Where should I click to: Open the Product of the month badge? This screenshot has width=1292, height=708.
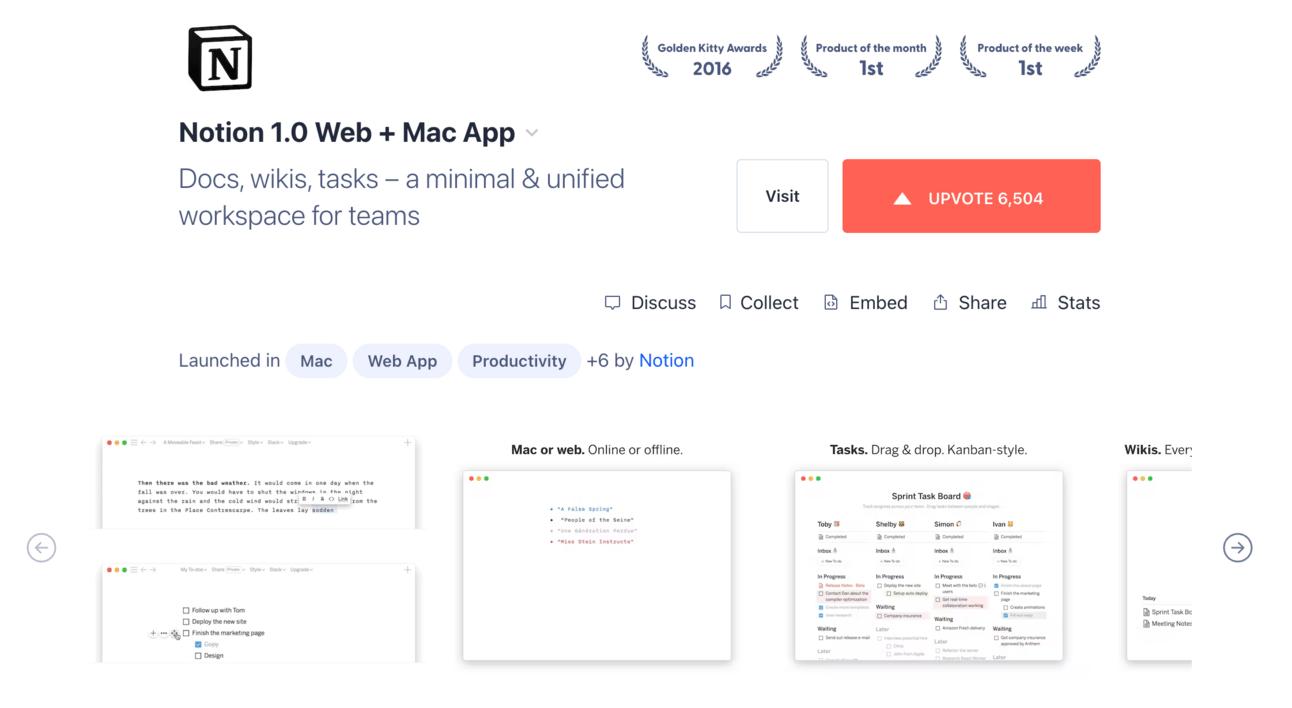[871, 58]
